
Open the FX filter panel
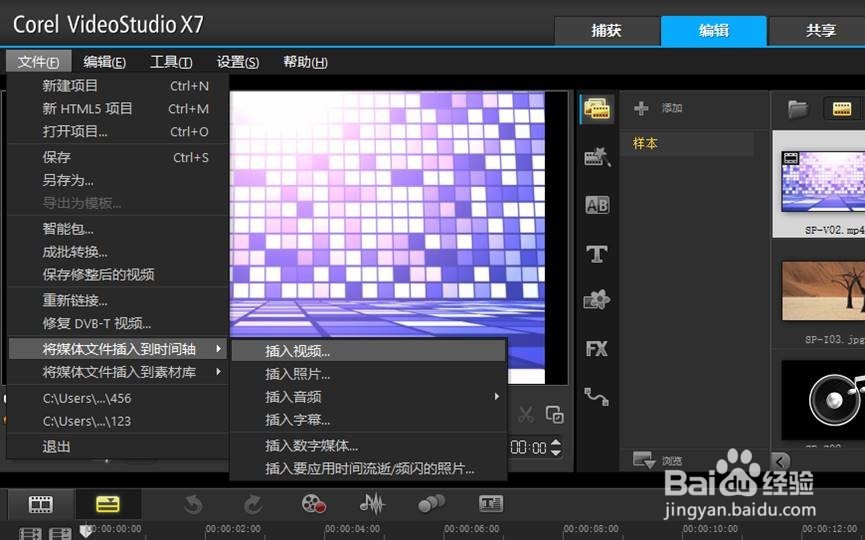pos(597,349)
